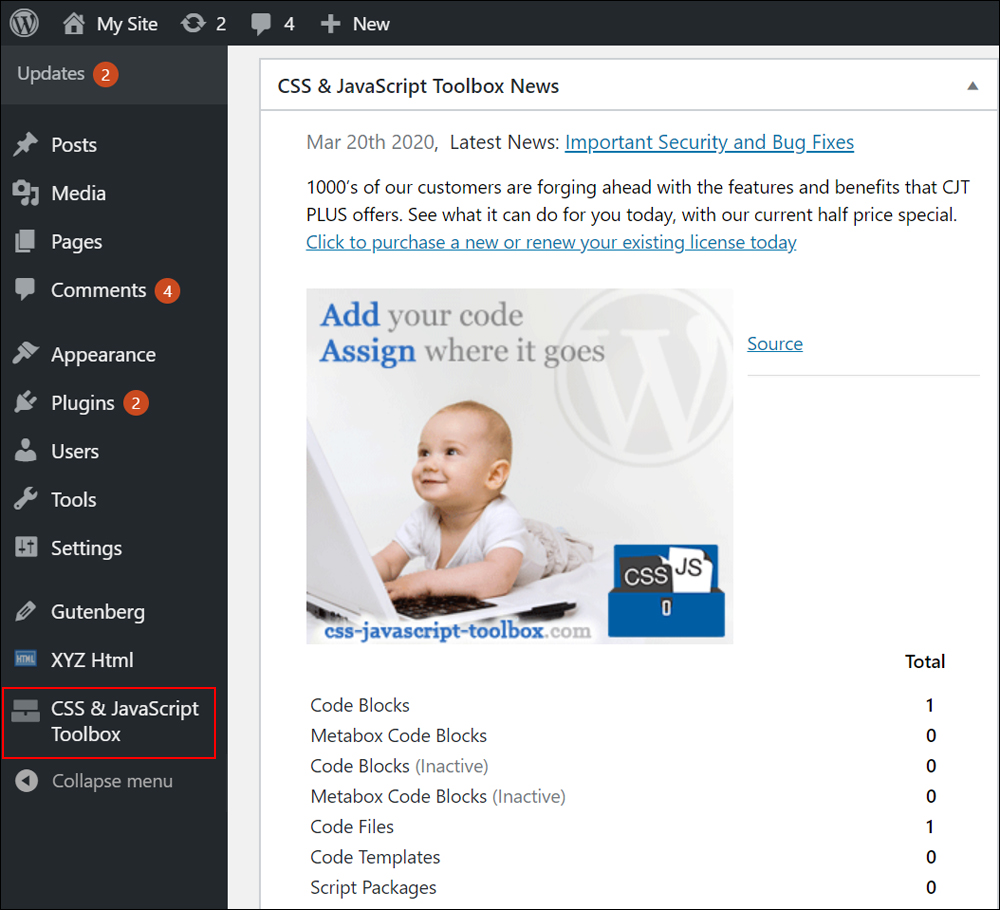Click the Code Blocks (Inactive) row
The height and width of the screenshot is (910, 1000).
(x=399, y=766)
